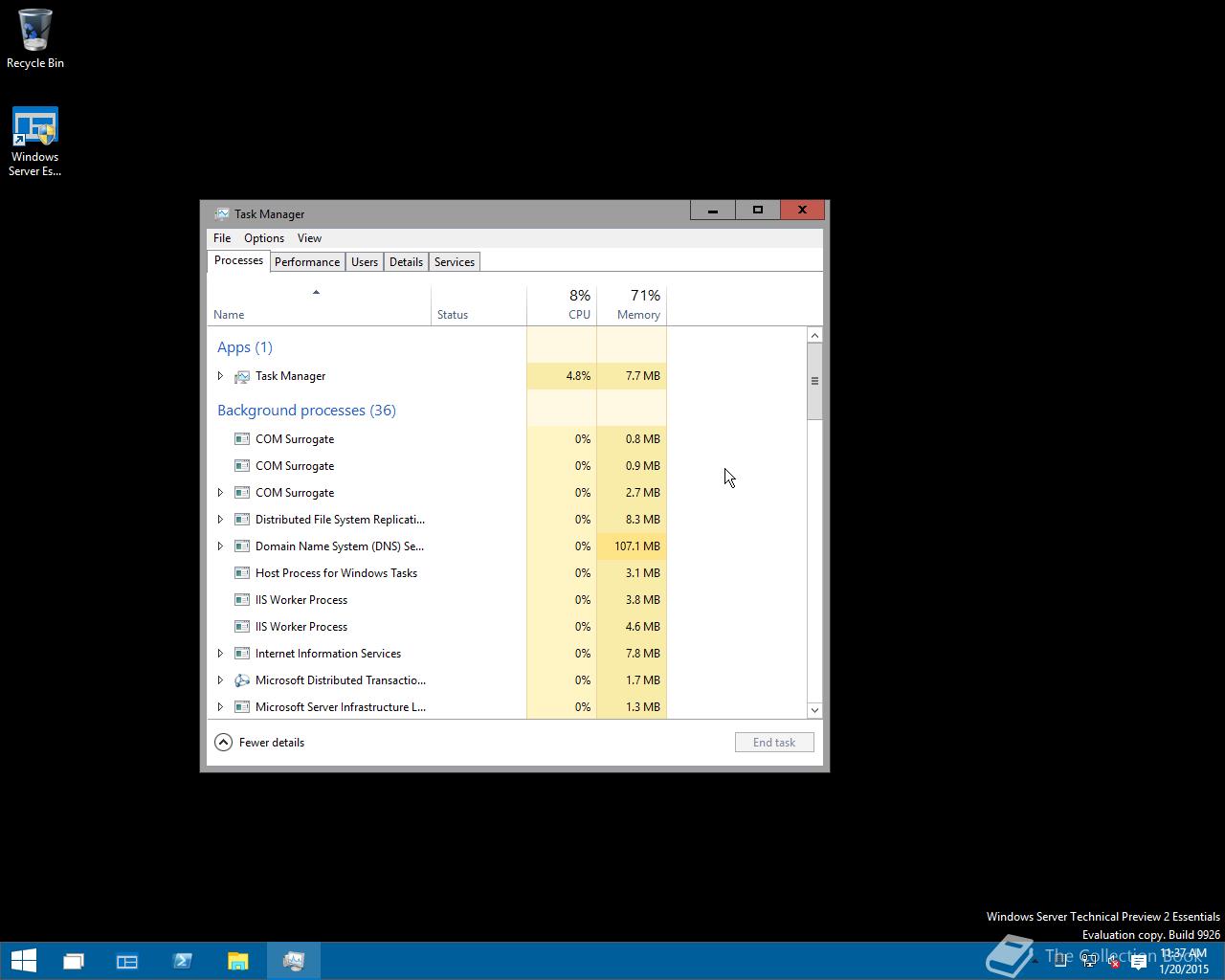Minimize the Task Manager window
Screen dimensions: 1225x980
tap(713, 210)
